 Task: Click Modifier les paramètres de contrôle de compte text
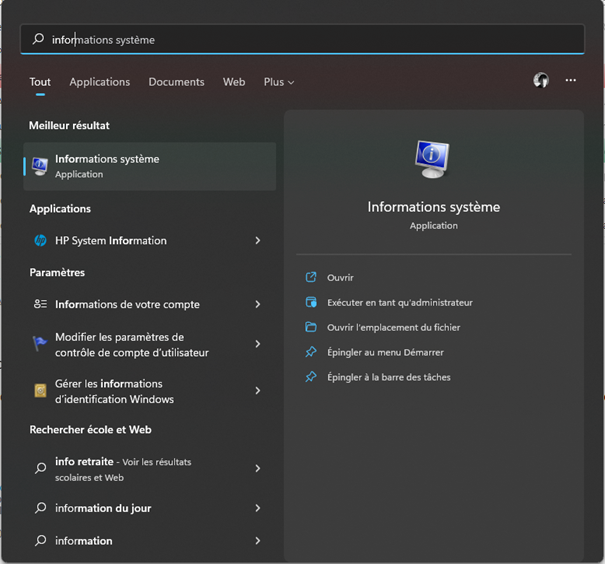[132, 344]
